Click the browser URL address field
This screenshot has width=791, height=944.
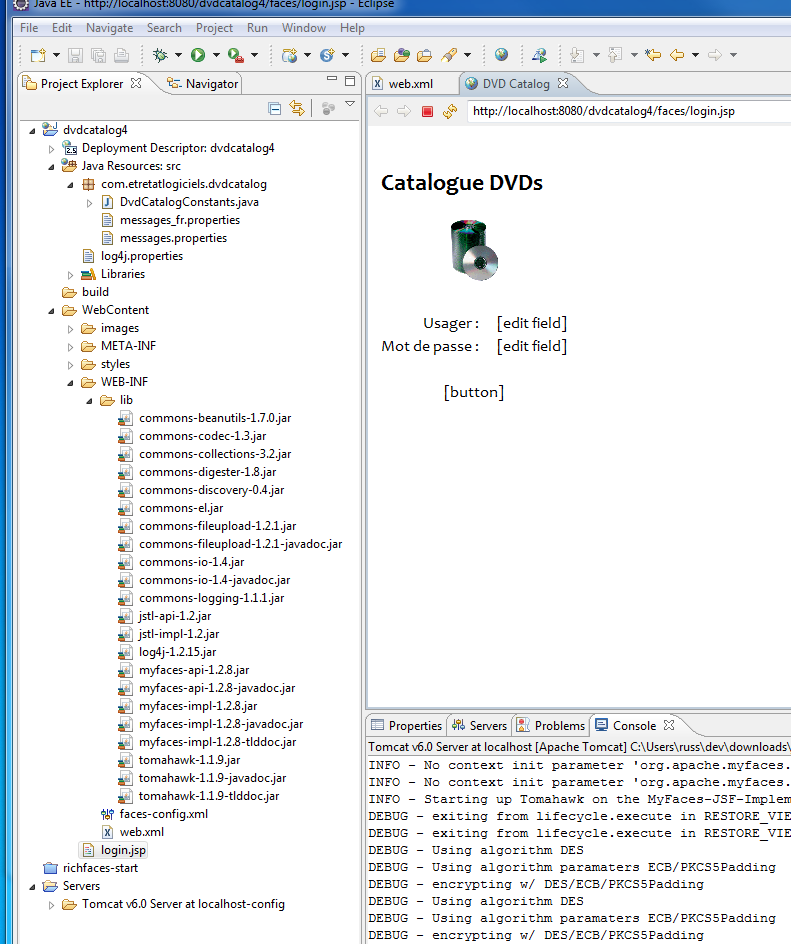[x=629, y=111]
